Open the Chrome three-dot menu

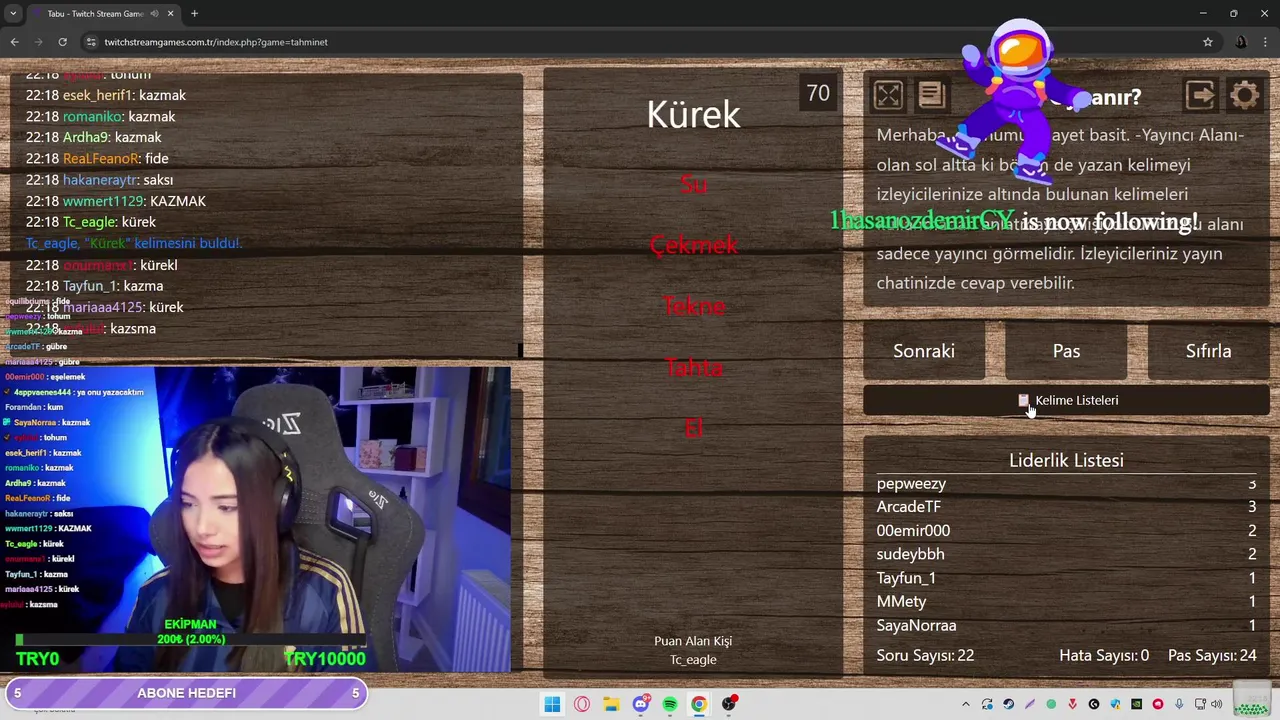pyautogui.click(x=1265, y=42)
